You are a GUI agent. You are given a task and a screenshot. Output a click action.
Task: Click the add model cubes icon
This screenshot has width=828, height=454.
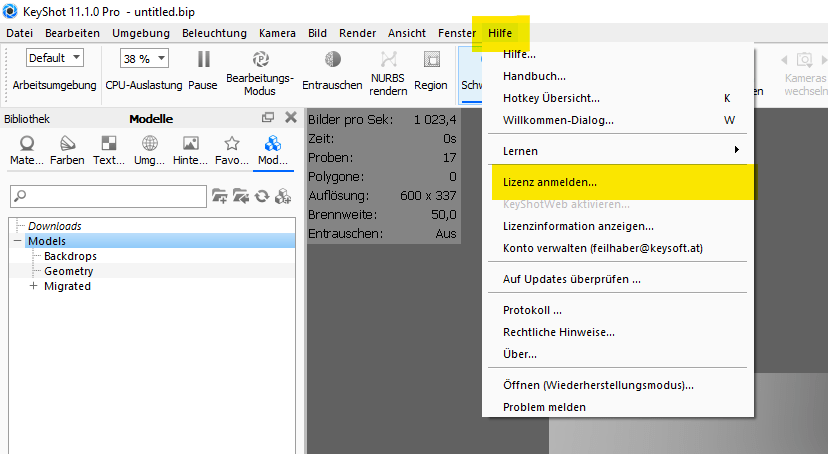click(283, 196)
